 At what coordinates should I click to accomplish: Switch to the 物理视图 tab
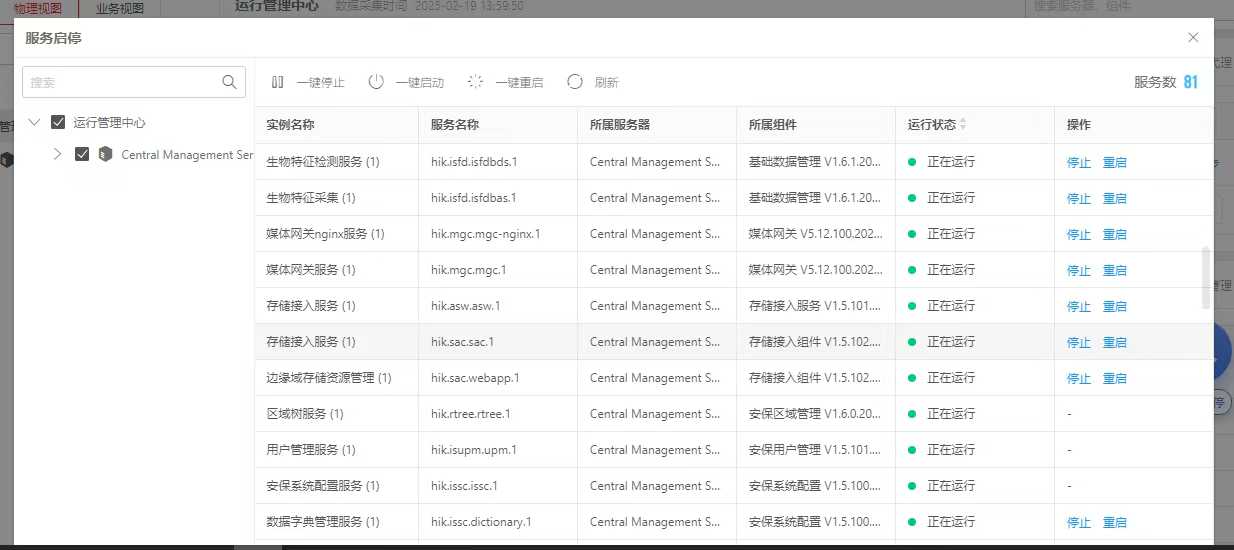[x=38, y=8]
